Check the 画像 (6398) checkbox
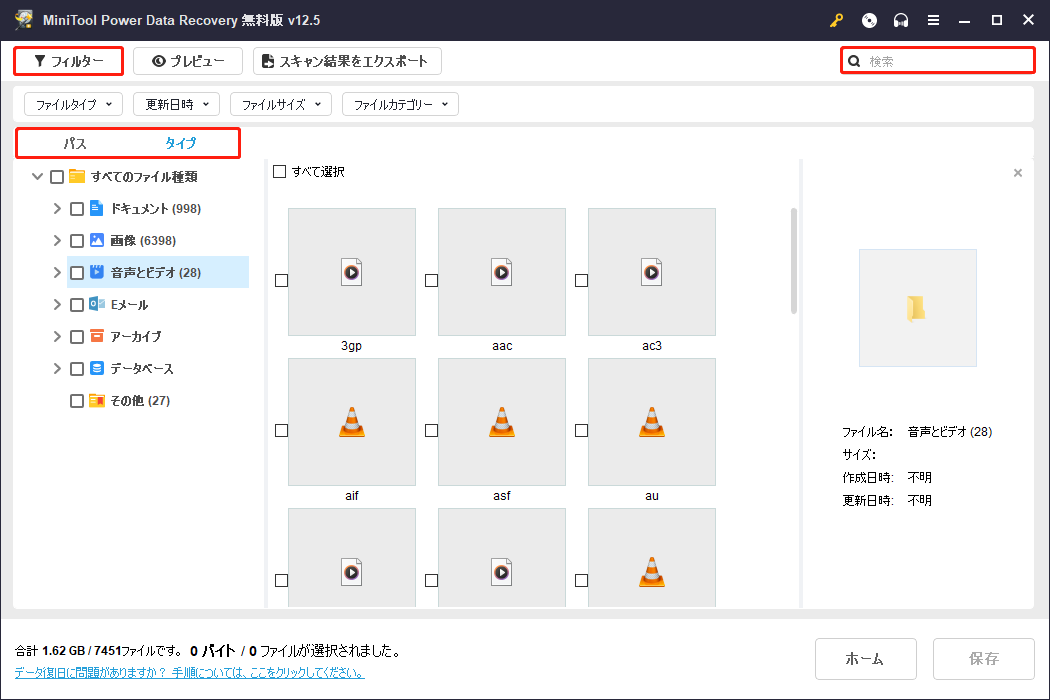Image resolution: width=1050 pixels, height=700 pixels. (77, 240)
